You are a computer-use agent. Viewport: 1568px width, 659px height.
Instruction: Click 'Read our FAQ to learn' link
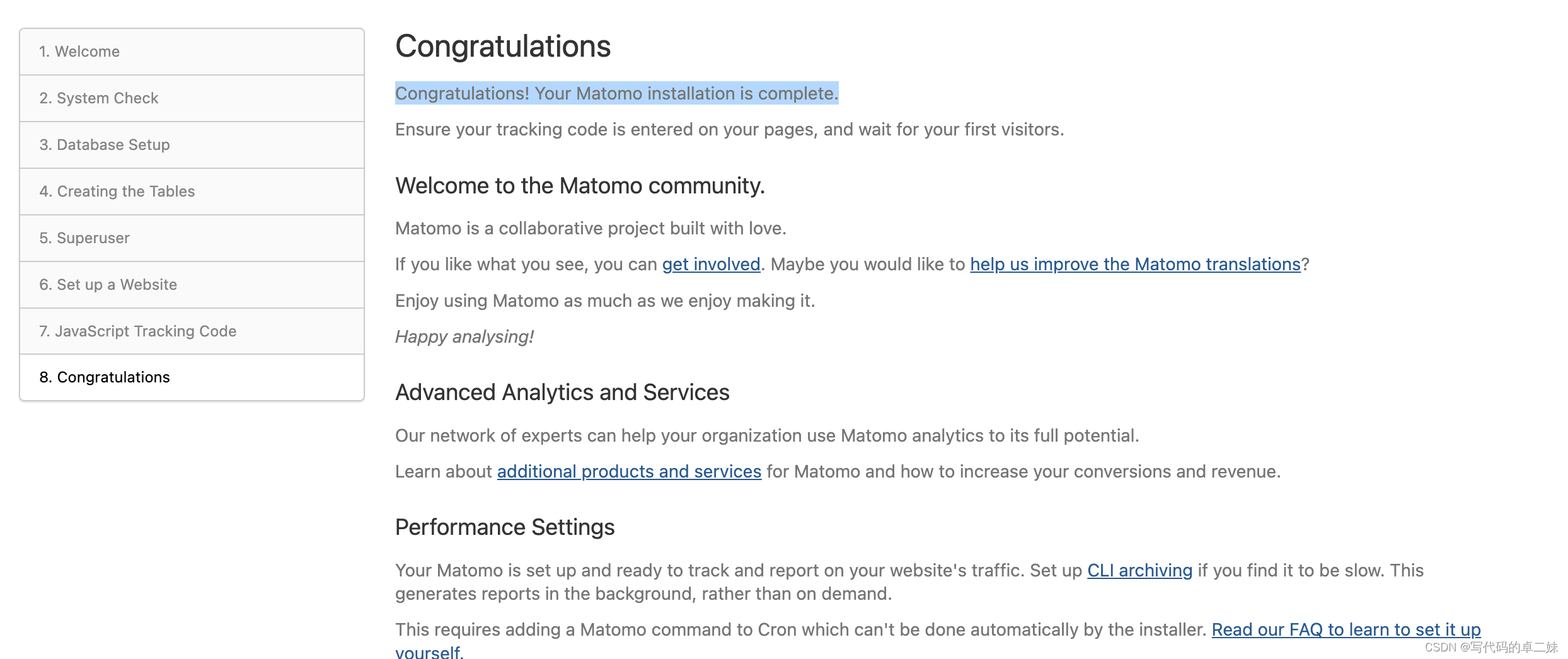tap(1346, 630)
